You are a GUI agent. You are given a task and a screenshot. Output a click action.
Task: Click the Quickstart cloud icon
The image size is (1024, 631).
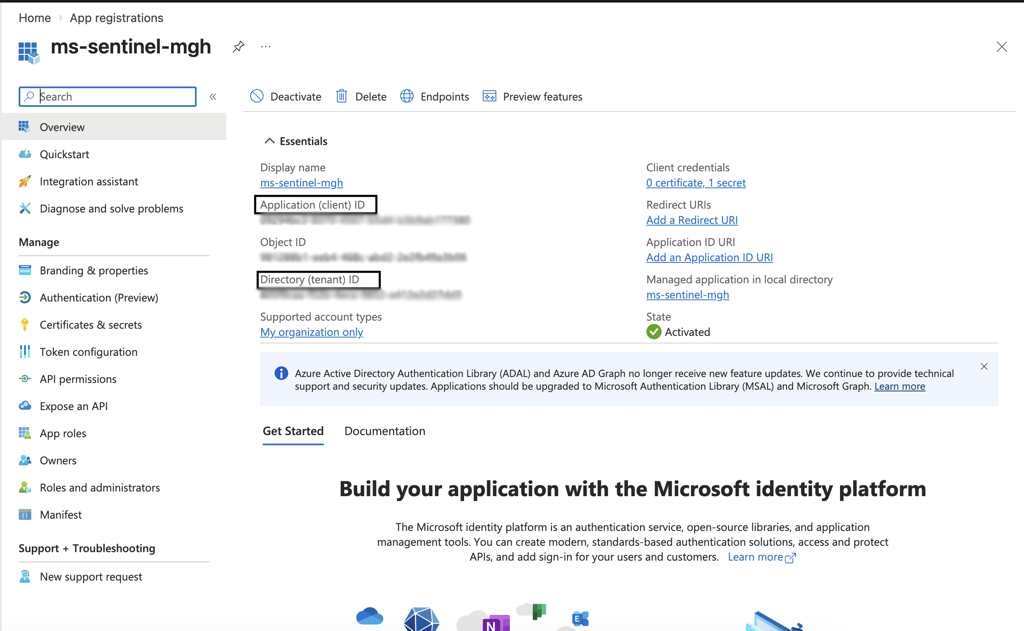(x=25, y=154)
